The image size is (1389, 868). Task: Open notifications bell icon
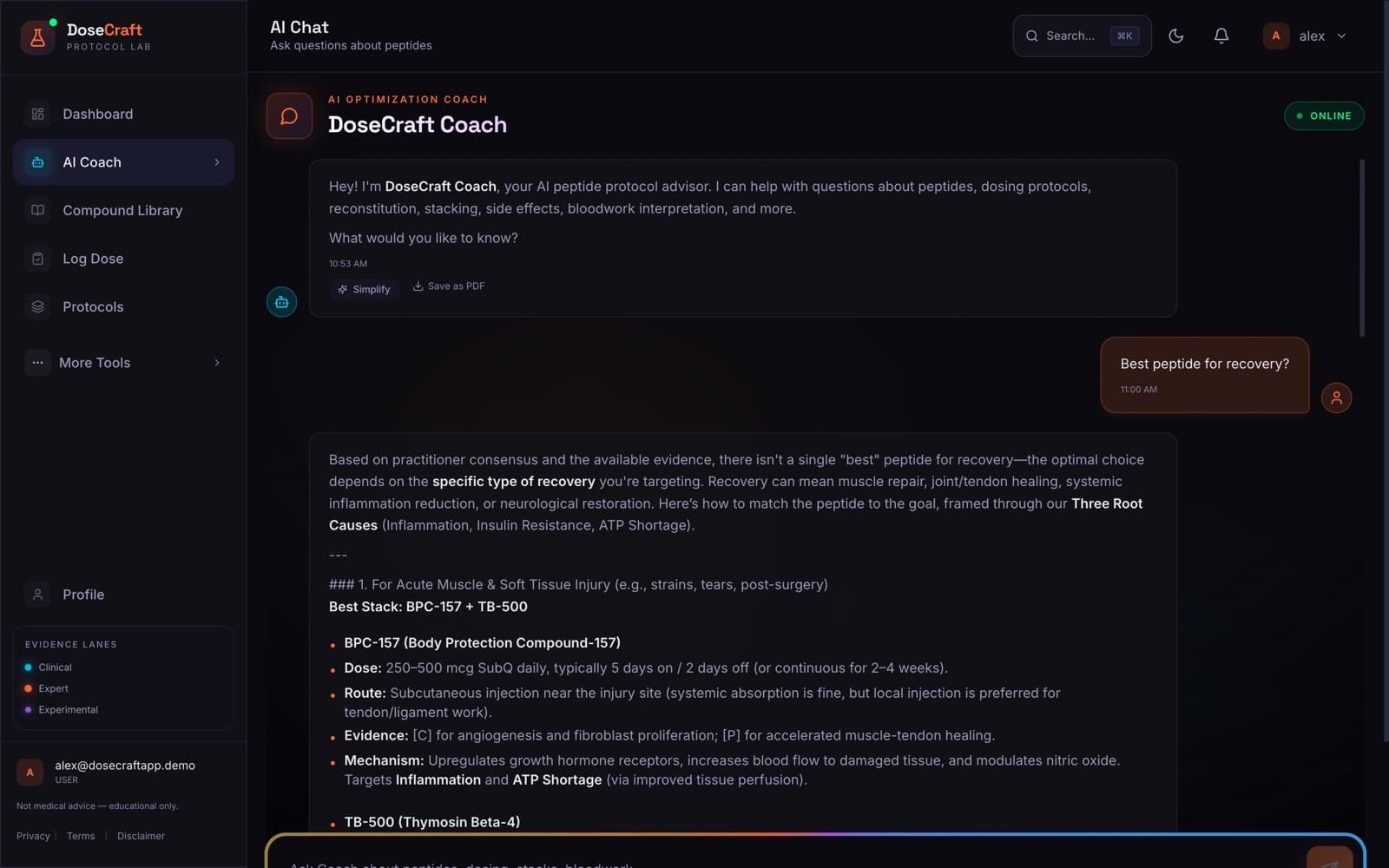[x=1221, y=36]
